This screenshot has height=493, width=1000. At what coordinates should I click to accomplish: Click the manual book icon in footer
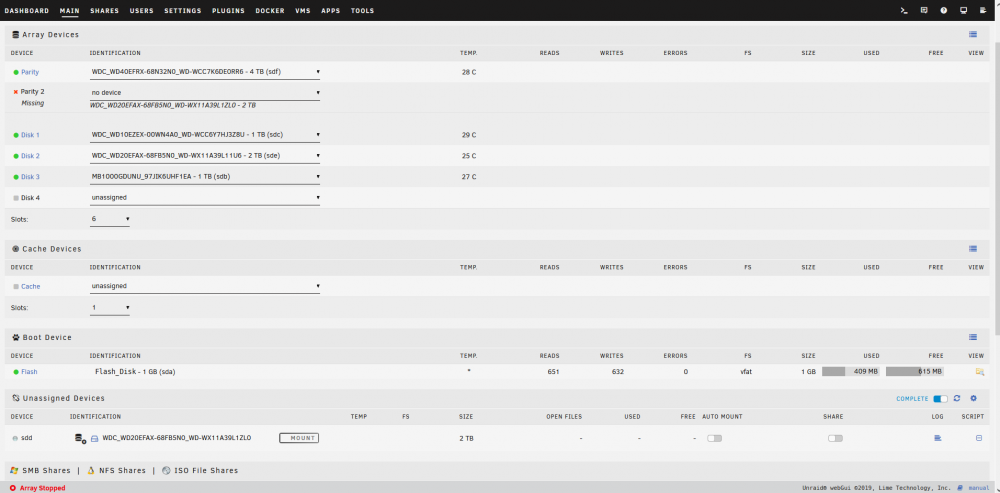[x=961, y=488]
